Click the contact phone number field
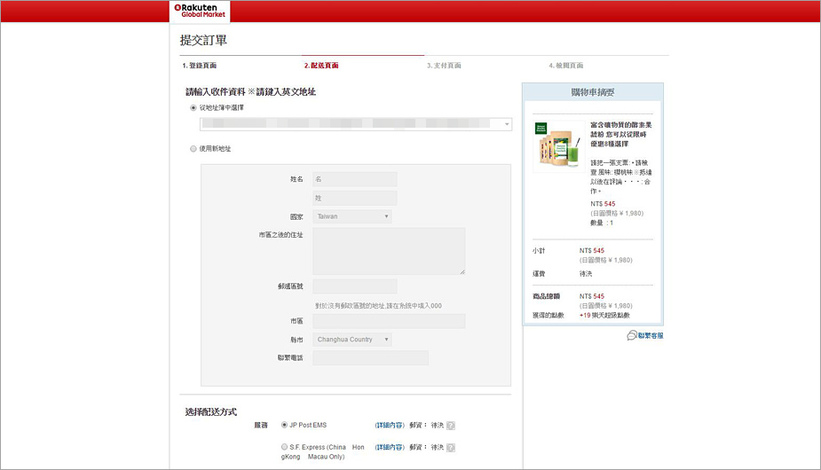The height and width of the screenshot is (470, 821). (370, 358)
